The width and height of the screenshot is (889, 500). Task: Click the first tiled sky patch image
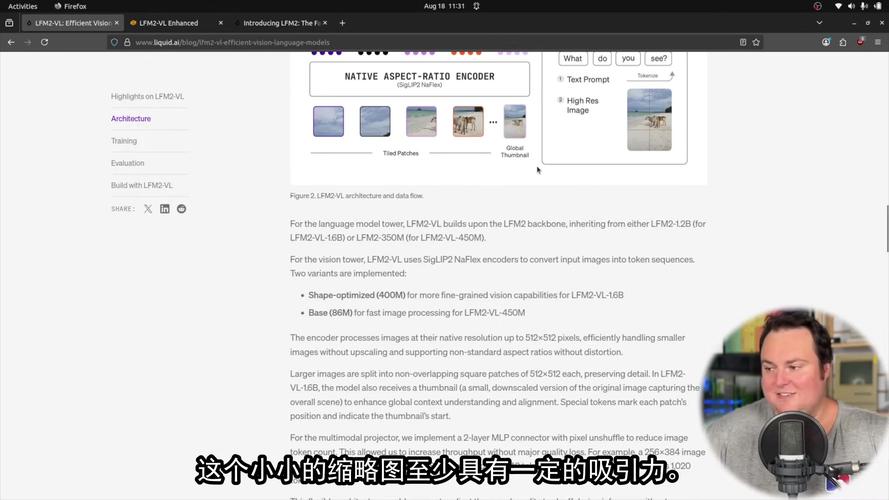point(328,121)
